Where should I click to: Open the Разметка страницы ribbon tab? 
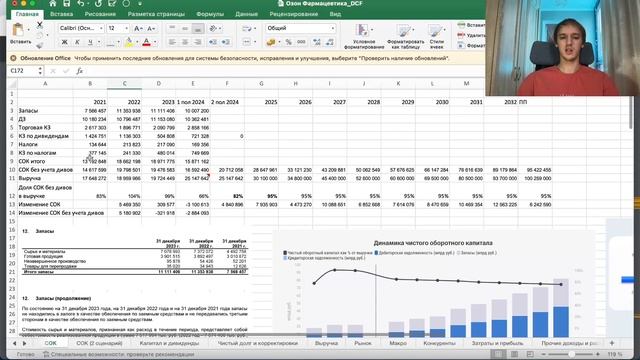click(x=156, y=14)
